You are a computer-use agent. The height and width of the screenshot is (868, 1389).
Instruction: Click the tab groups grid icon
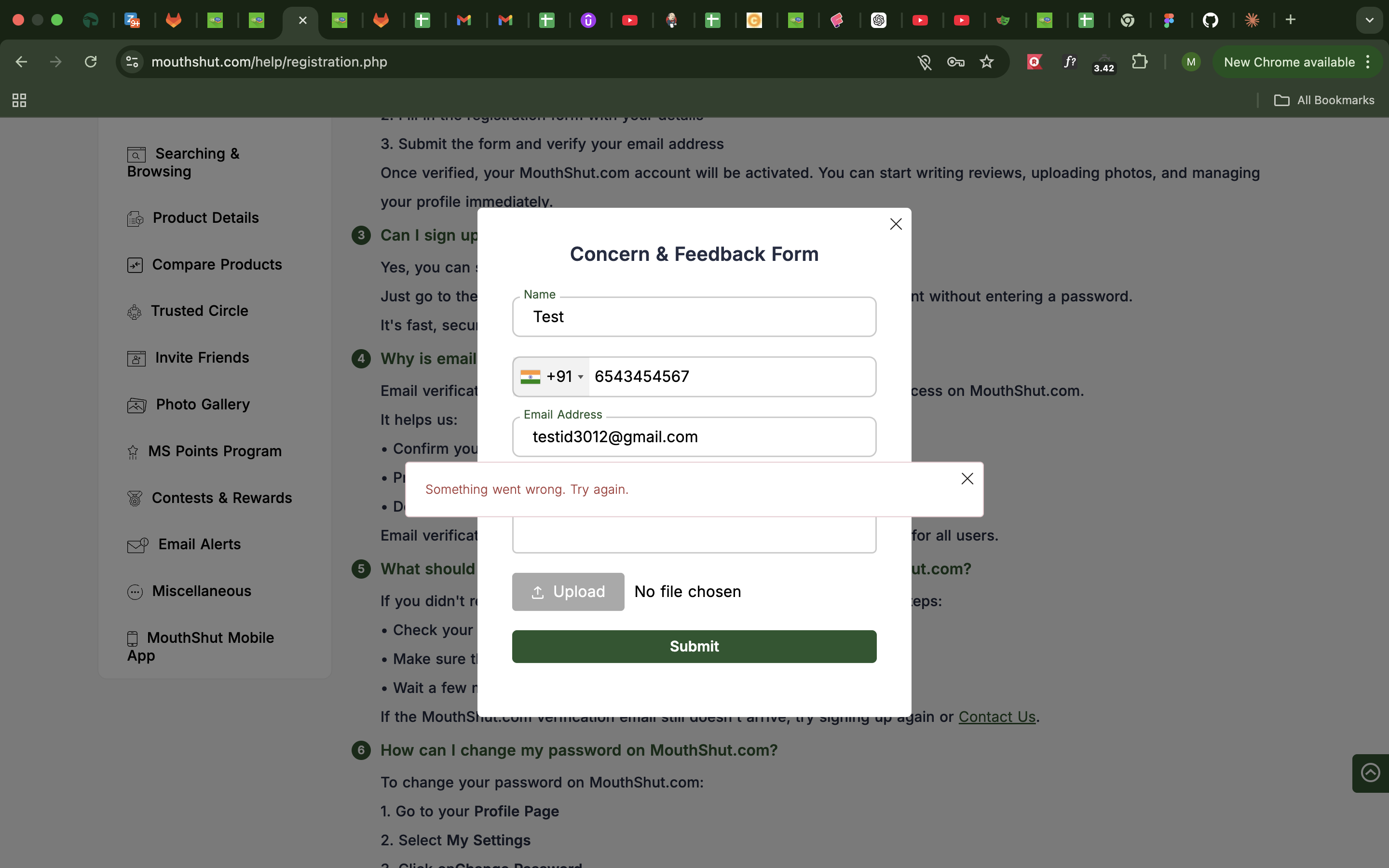tap(19, 100)
